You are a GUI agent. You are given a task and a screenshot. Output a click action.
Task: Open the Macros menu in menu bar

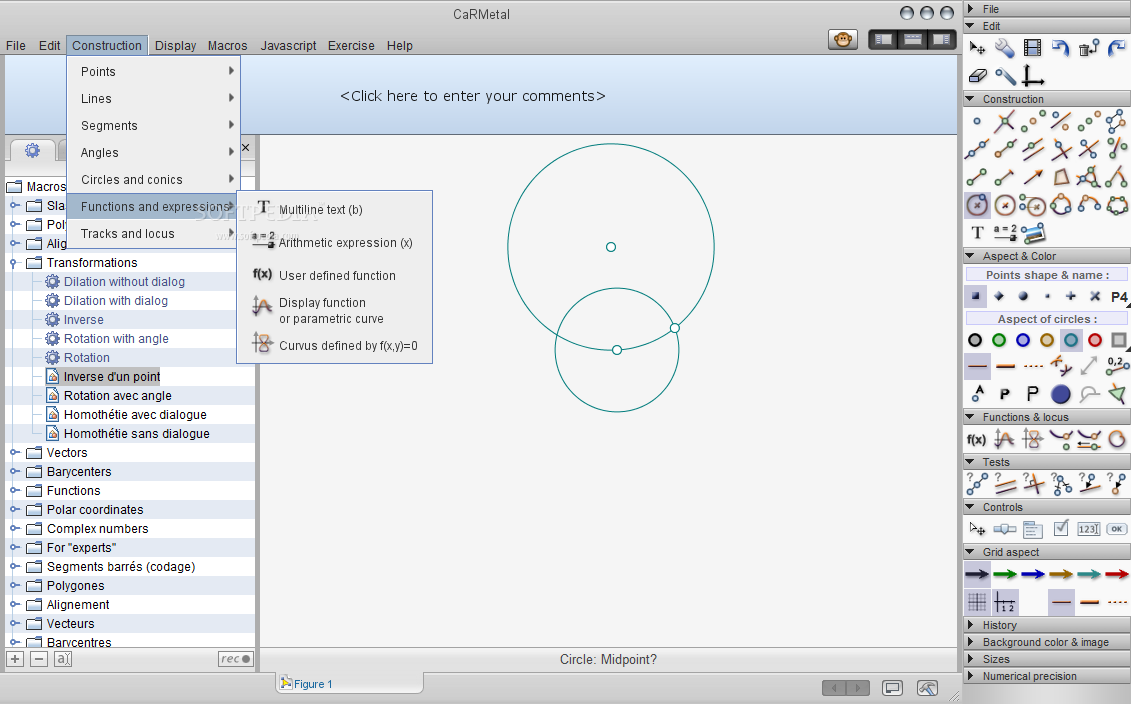[227, 45]
